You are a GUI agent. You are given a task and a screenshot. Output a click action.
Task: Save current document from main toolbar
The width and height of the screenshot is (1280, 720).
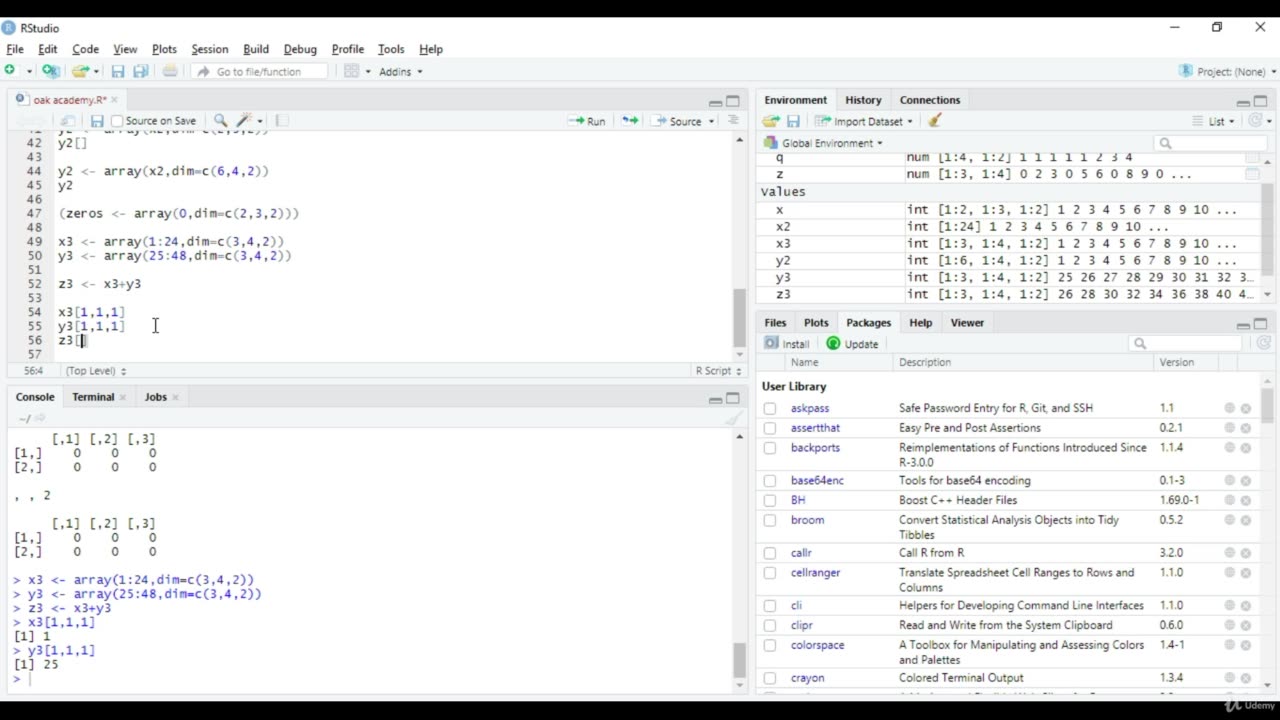[x=118, y=71]
